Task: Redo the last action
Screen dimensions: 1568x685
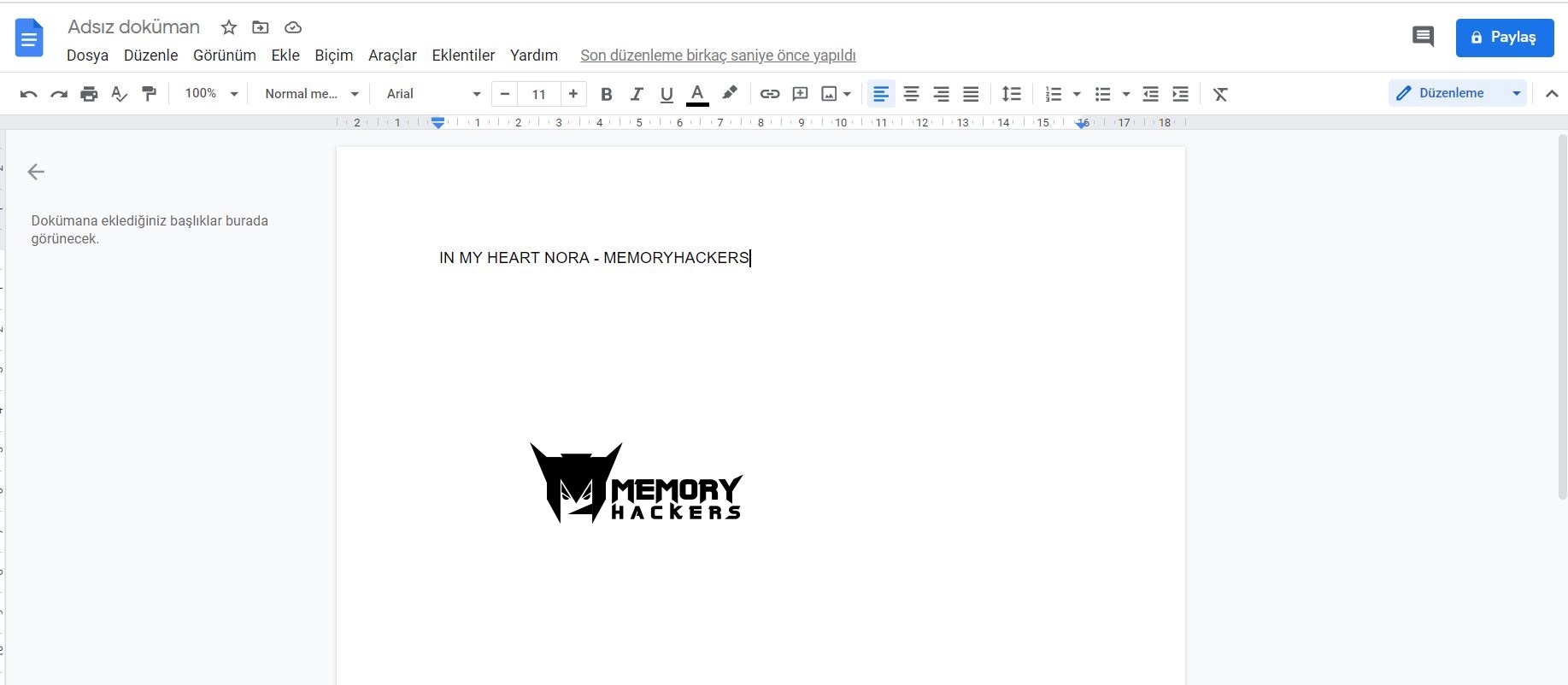Action: pyautogui.click(x=59, y=94)
